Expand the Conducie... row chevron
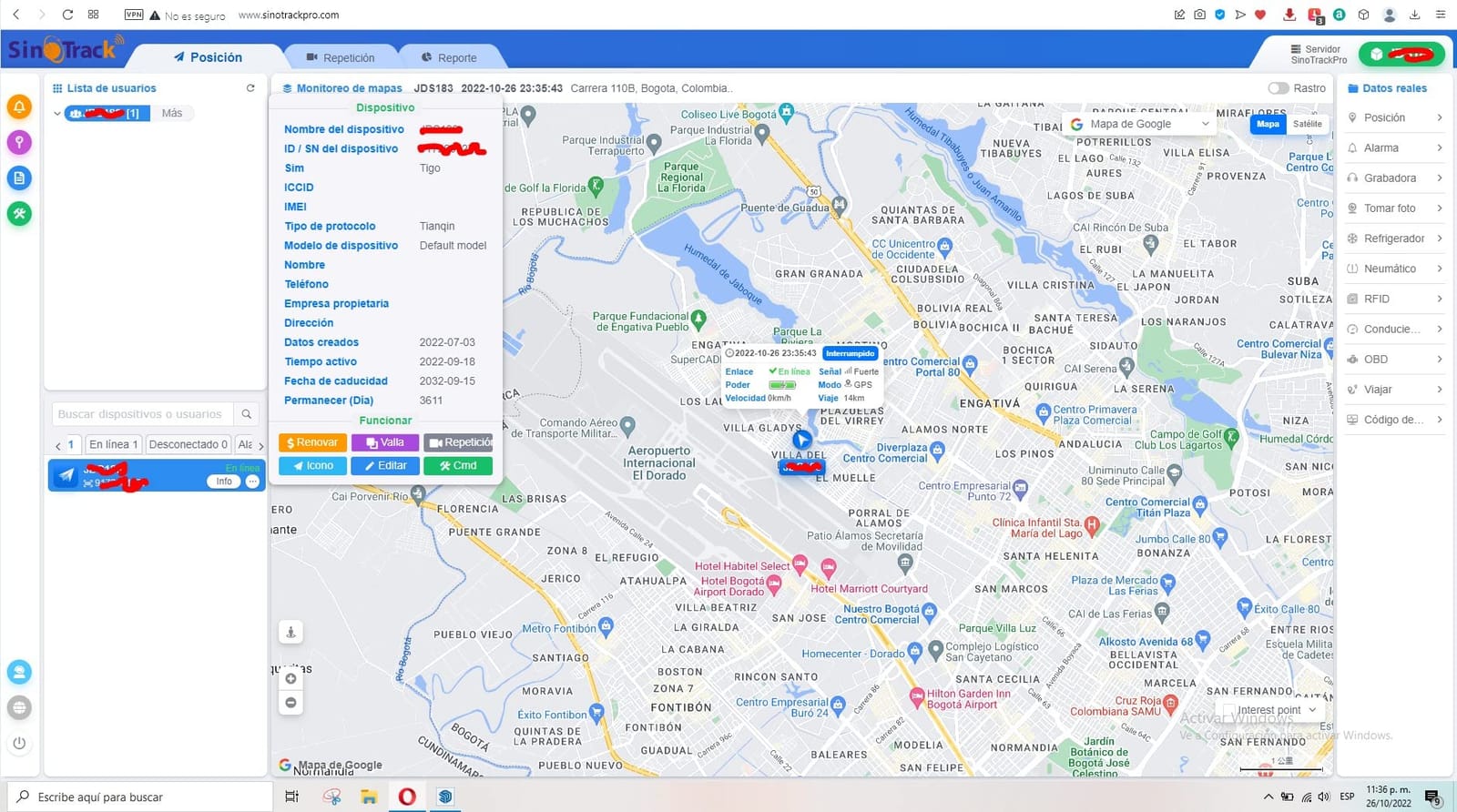The height and width of the screenshot is (812, 1457). point(1439,329)
